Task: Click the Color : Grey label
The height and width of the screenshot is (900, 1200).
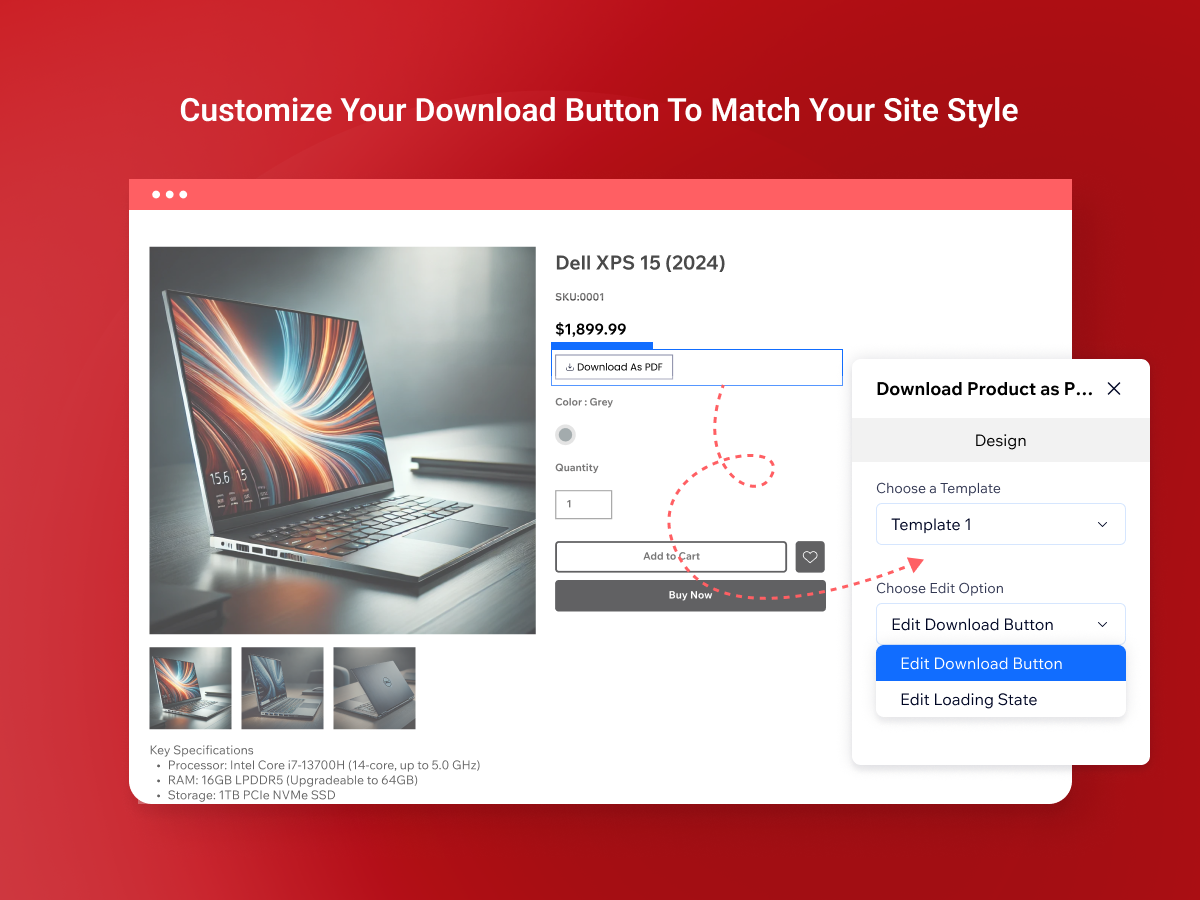Action: (584, 402)
